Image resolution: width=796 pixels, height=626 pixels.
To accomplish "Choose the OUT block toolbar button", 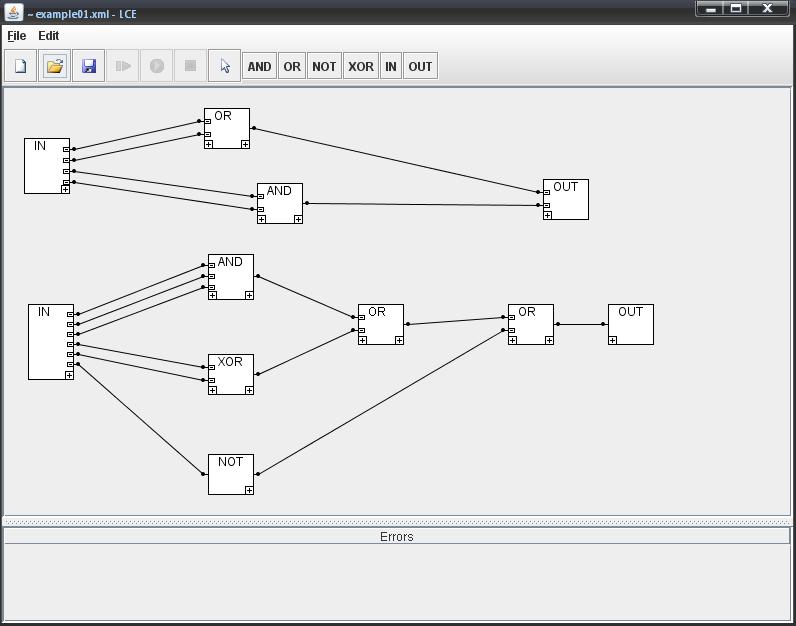I will [420, 66].
